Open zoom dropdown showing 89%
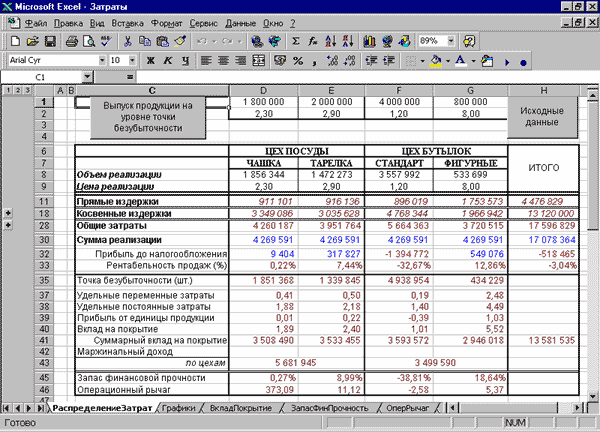The image size is (600, 432). click(x=451, y=41)
